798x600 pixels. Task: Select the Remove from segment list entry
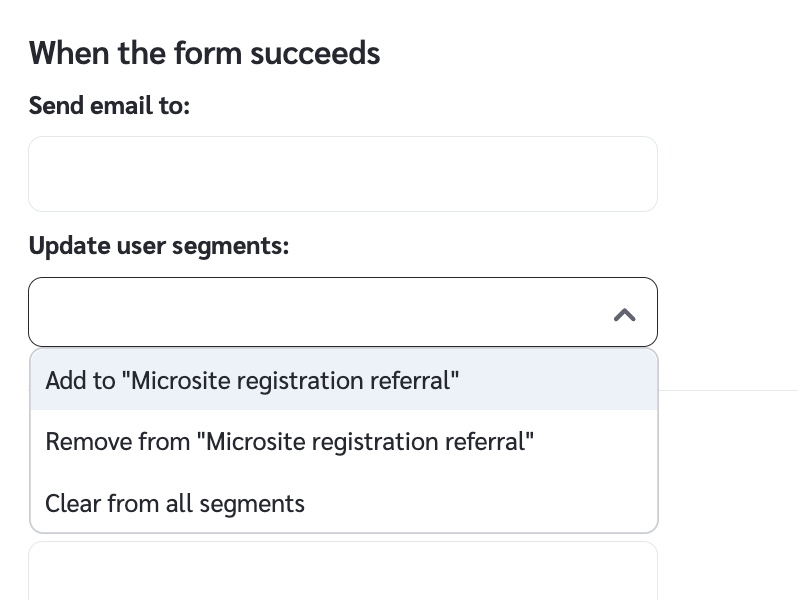tap(290, 442)
